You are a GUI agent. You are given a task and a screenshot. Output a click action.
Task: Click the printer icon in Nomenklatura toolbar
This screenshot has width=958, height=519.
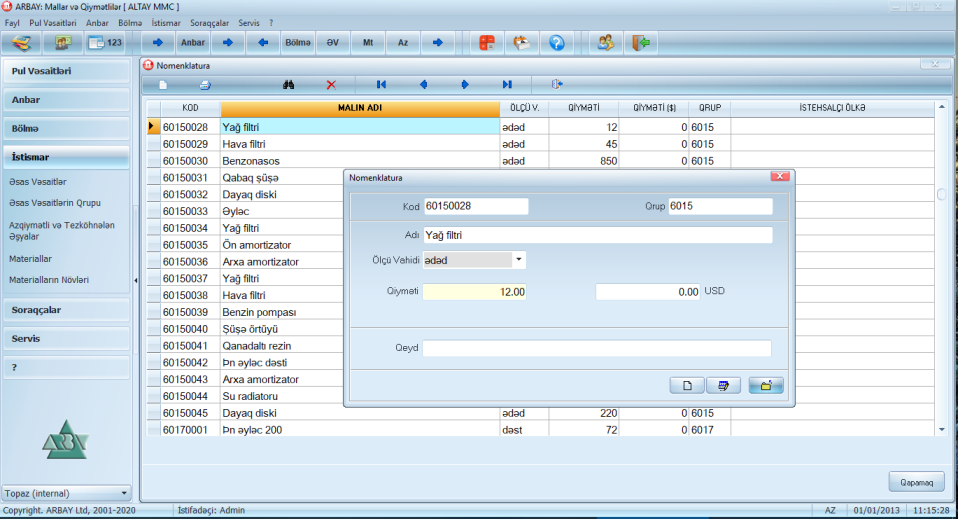click(205, 85)
